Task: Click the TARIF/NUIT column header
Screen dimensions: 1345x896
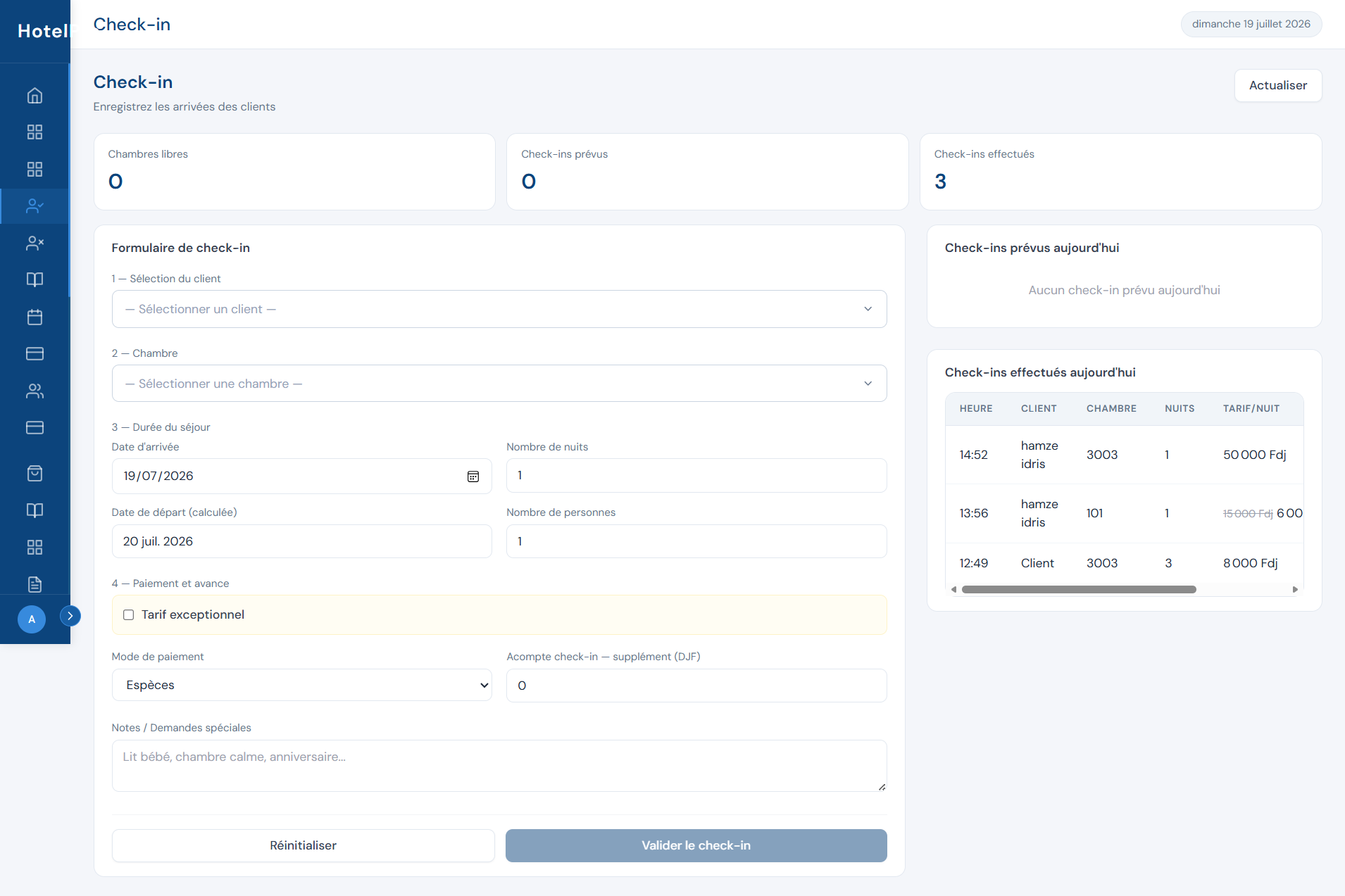Action: tap(1251, 409)
